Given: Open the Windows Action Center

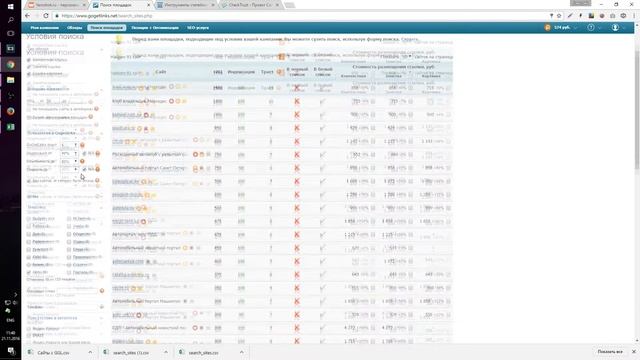Looking at the screenshot, I should 11,351.
